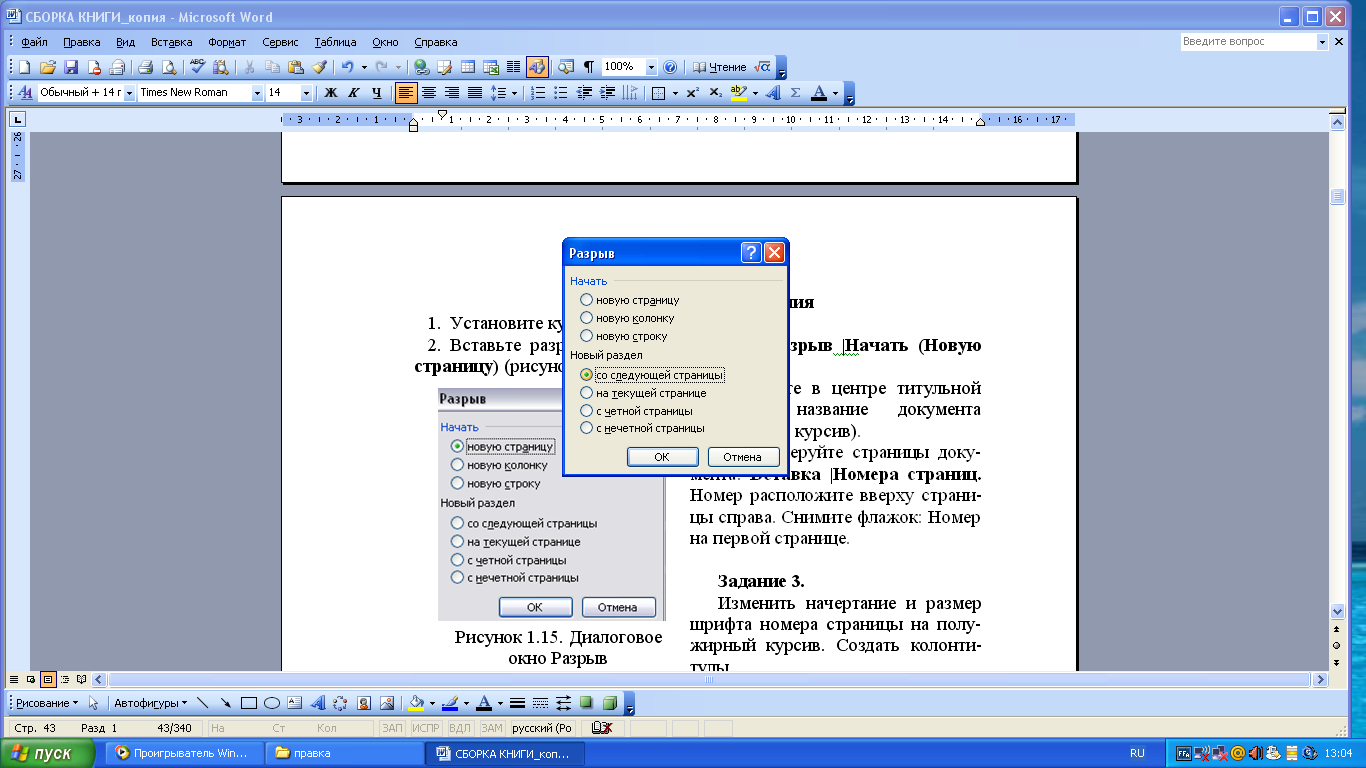Open undo history dropdown arrow
Image resolution: width=1366 pixels, height=768 pixels.
(363, 67)
